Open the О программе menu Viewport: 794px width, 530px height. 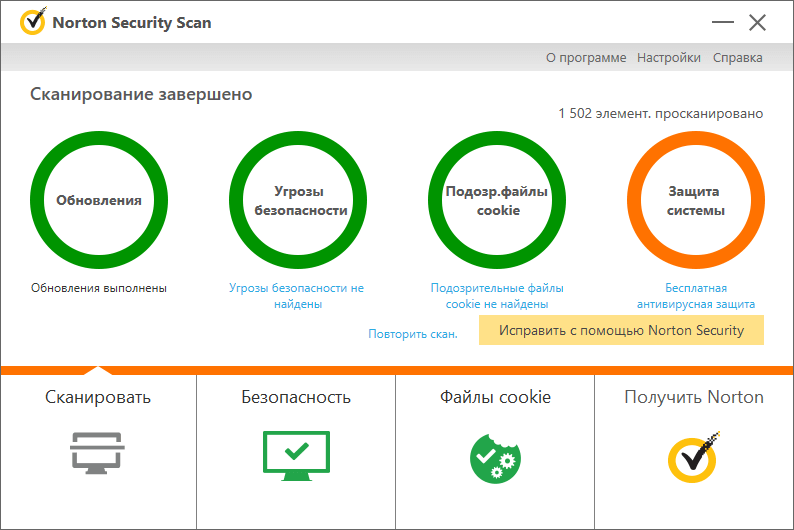pyautogui.click(x=586, y=58)
